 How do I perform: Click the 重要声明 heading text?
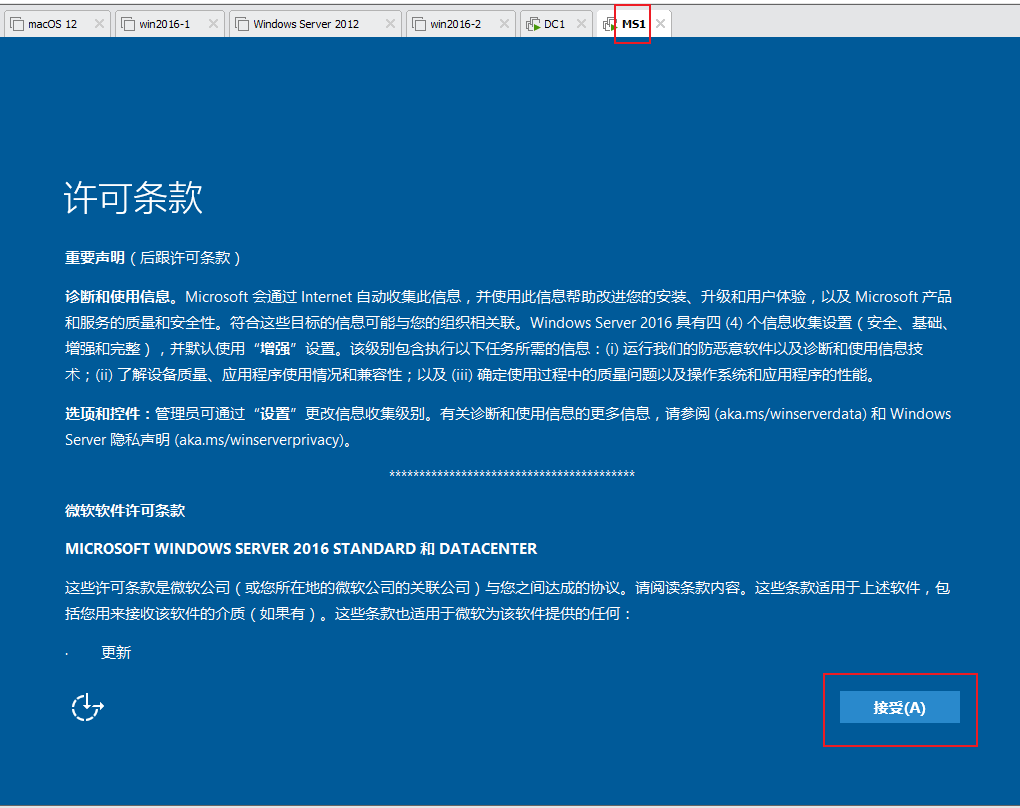95,258
